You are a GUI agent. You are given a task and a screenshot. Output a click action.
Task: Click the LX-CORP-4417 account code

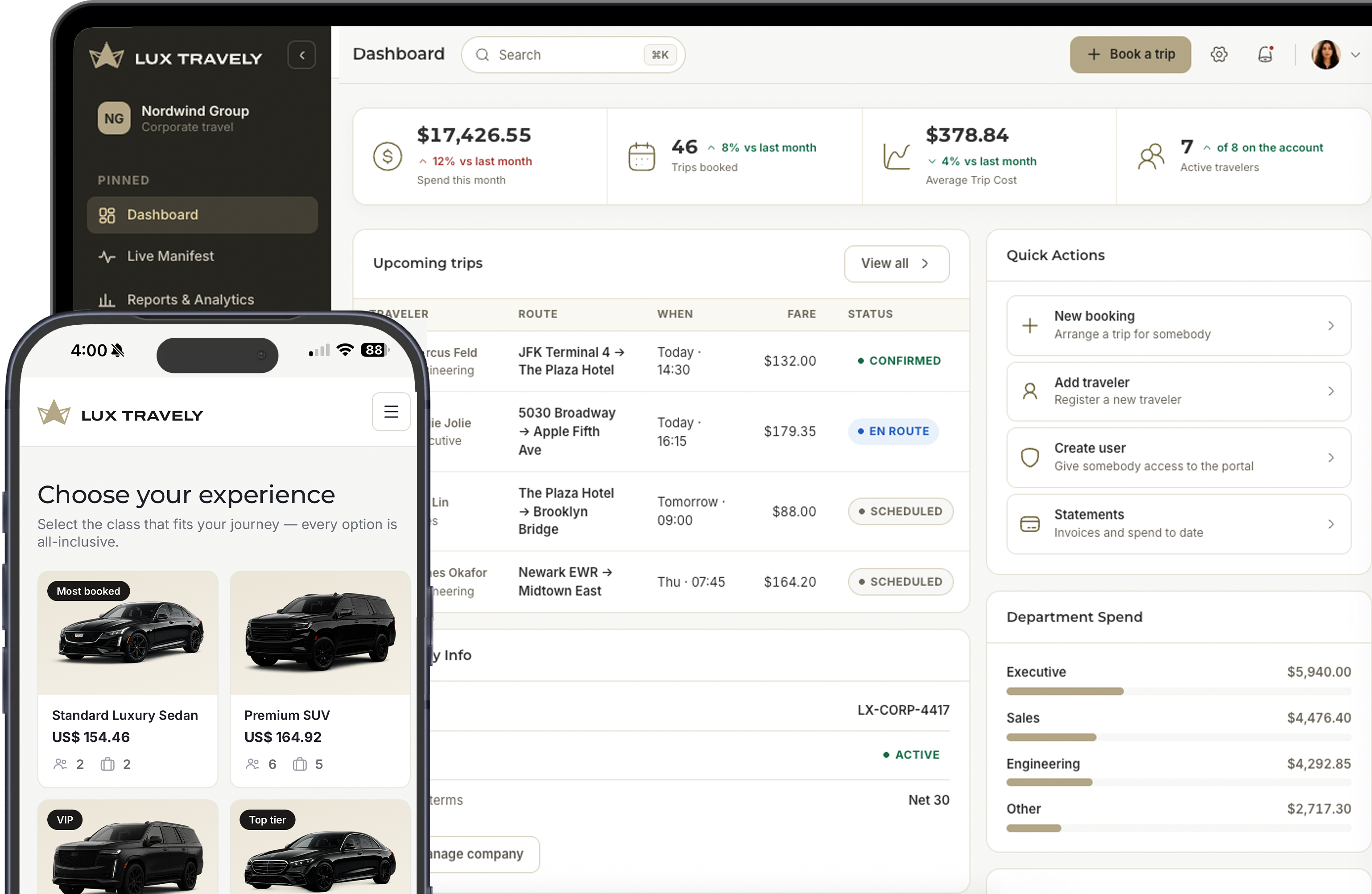903,710
